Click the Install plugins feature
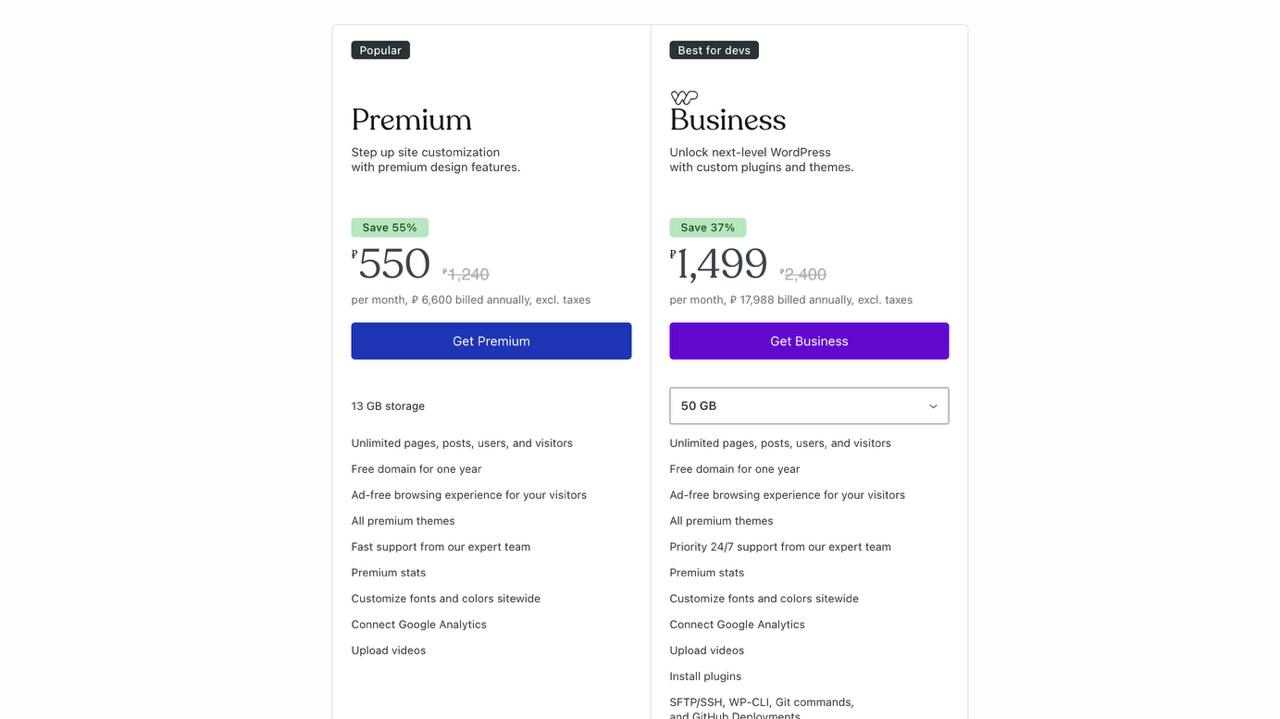Viewport: 1280px width, 719px height. [705, 677]
